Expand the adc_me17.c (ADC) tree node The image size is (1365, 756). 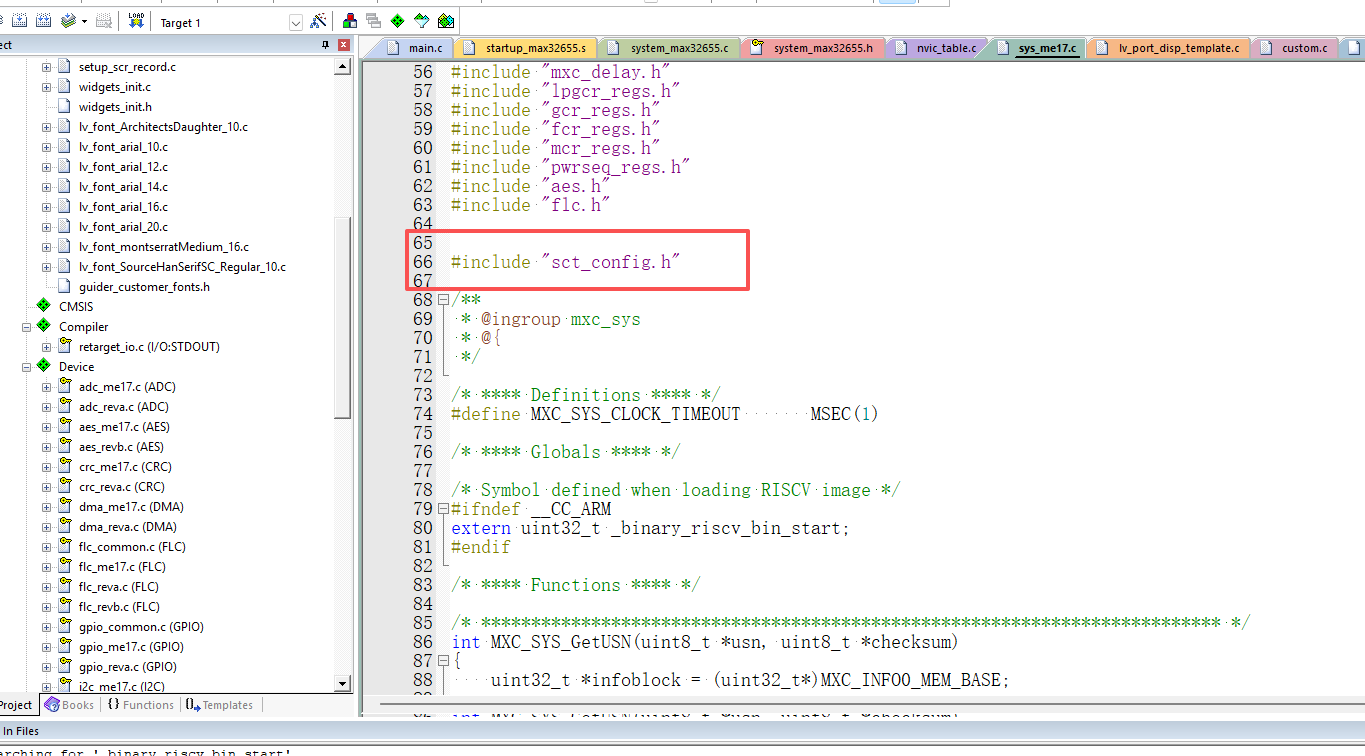(46, 387)
